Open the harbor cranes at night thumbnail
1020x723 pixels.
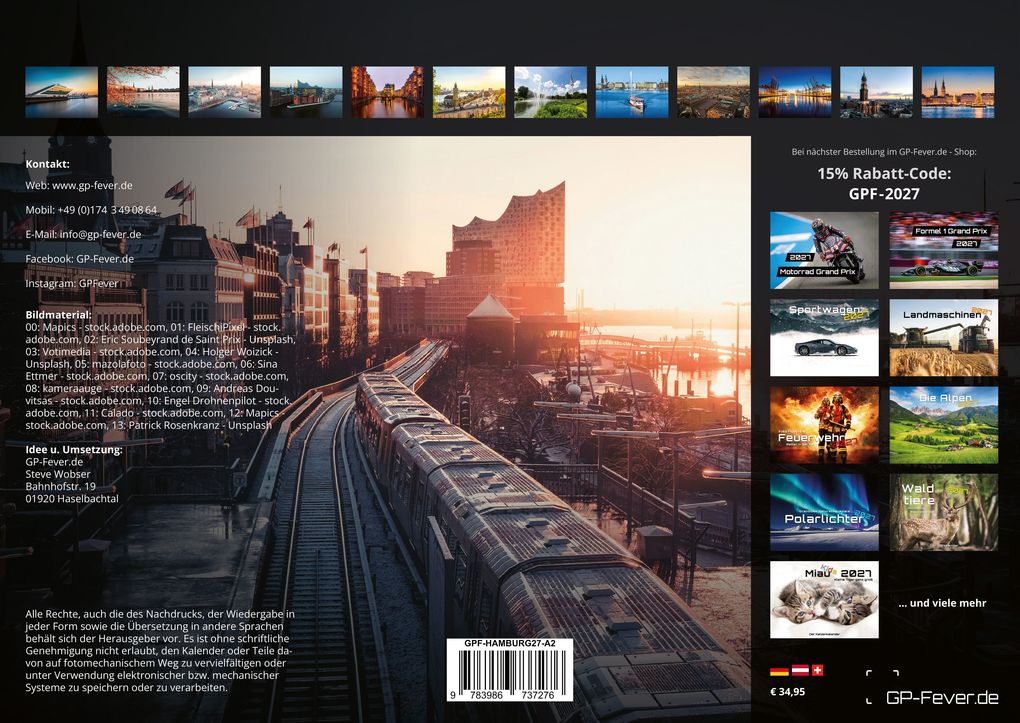point(795,92)
